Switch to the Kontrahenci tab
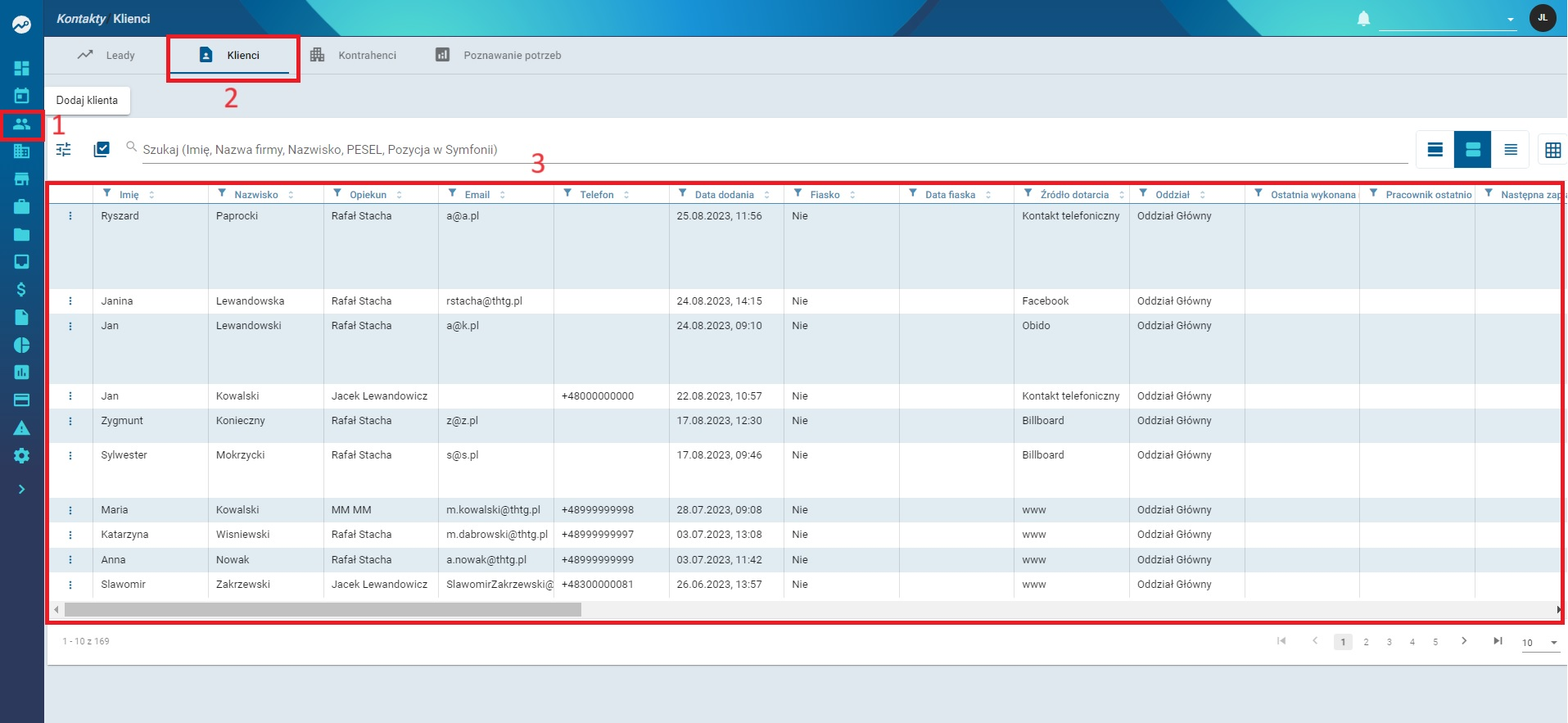 pos(354,56)
